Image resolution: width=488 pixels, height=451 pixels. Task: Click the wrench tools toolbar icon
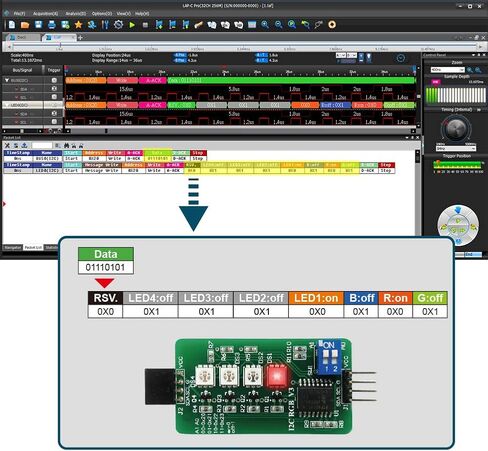click(105, 25)
